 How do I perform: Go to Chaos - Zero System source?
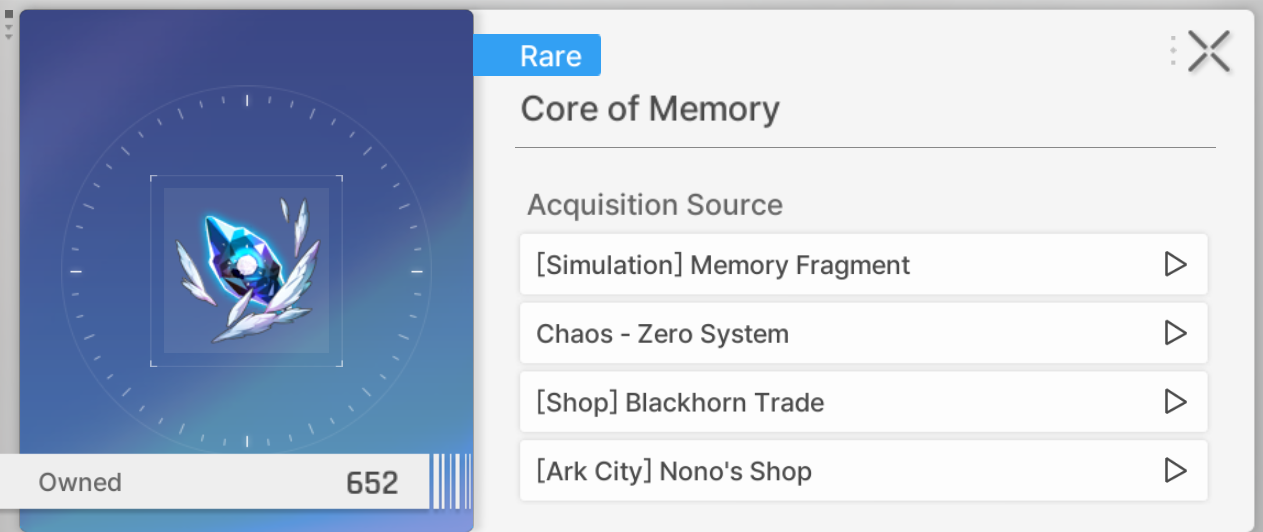(x=863, y=333)
